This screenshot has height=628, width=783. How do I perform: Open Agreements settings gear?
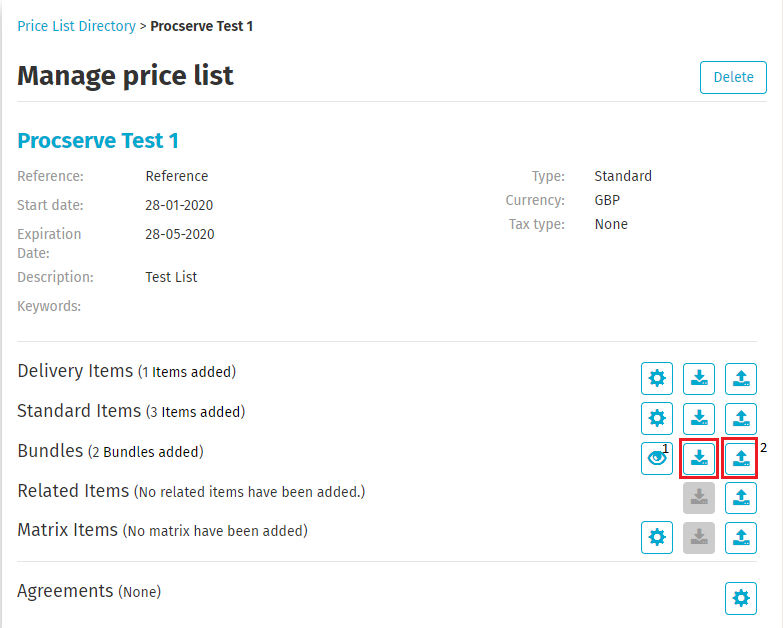point(741,598)
